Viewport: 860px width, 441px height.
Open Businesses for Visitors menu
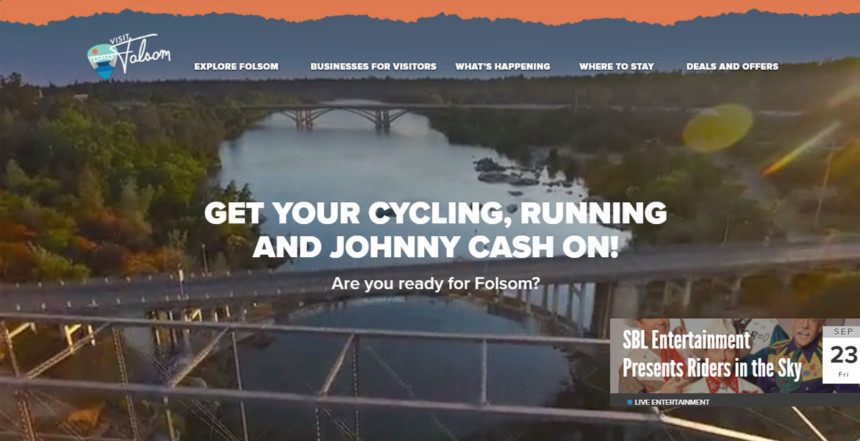(x=374, y=66)
